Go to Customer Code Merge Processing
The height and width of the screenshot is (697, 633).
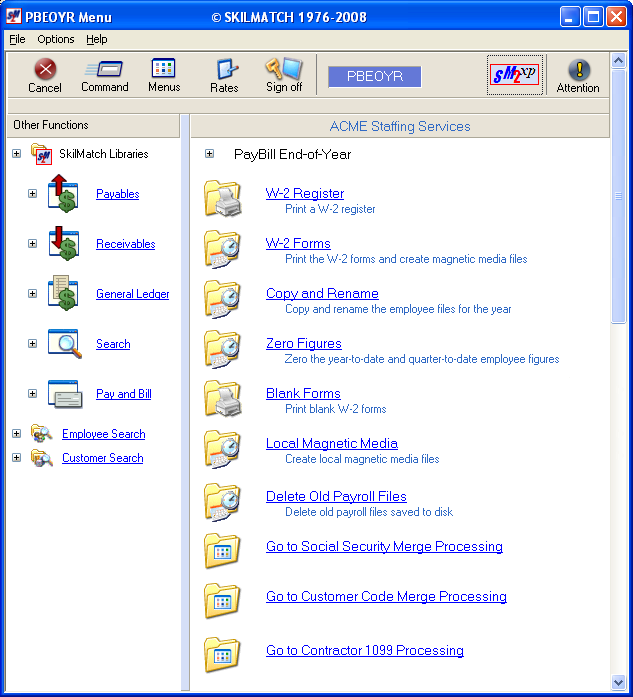click(386, 597)
